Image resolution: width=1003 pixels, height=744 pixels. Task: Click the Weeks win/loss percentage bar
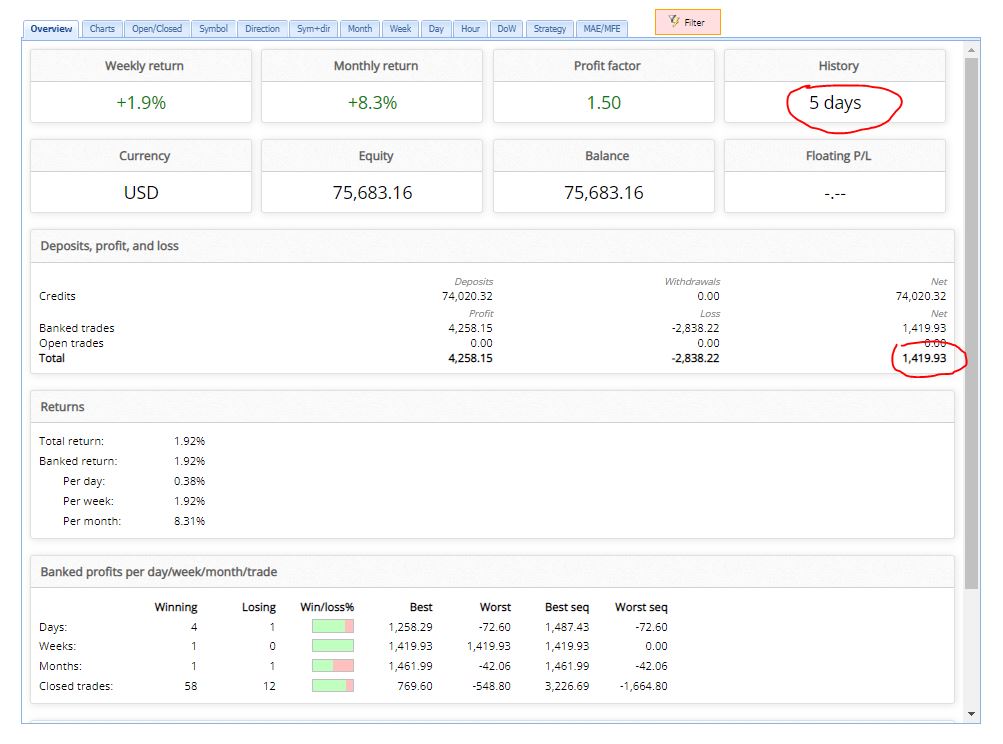pos(333,646)
